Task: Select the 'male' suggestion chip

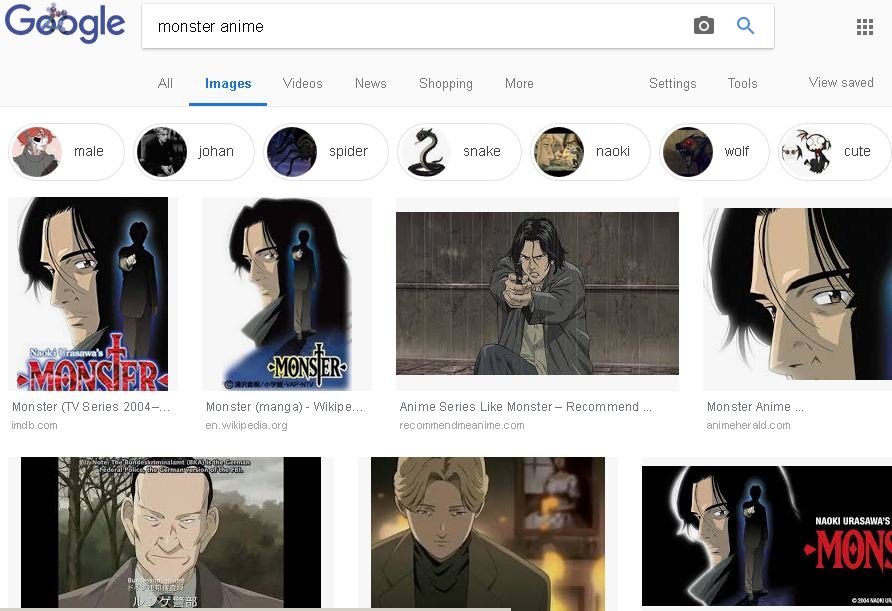Action: [x=66, y=152]
